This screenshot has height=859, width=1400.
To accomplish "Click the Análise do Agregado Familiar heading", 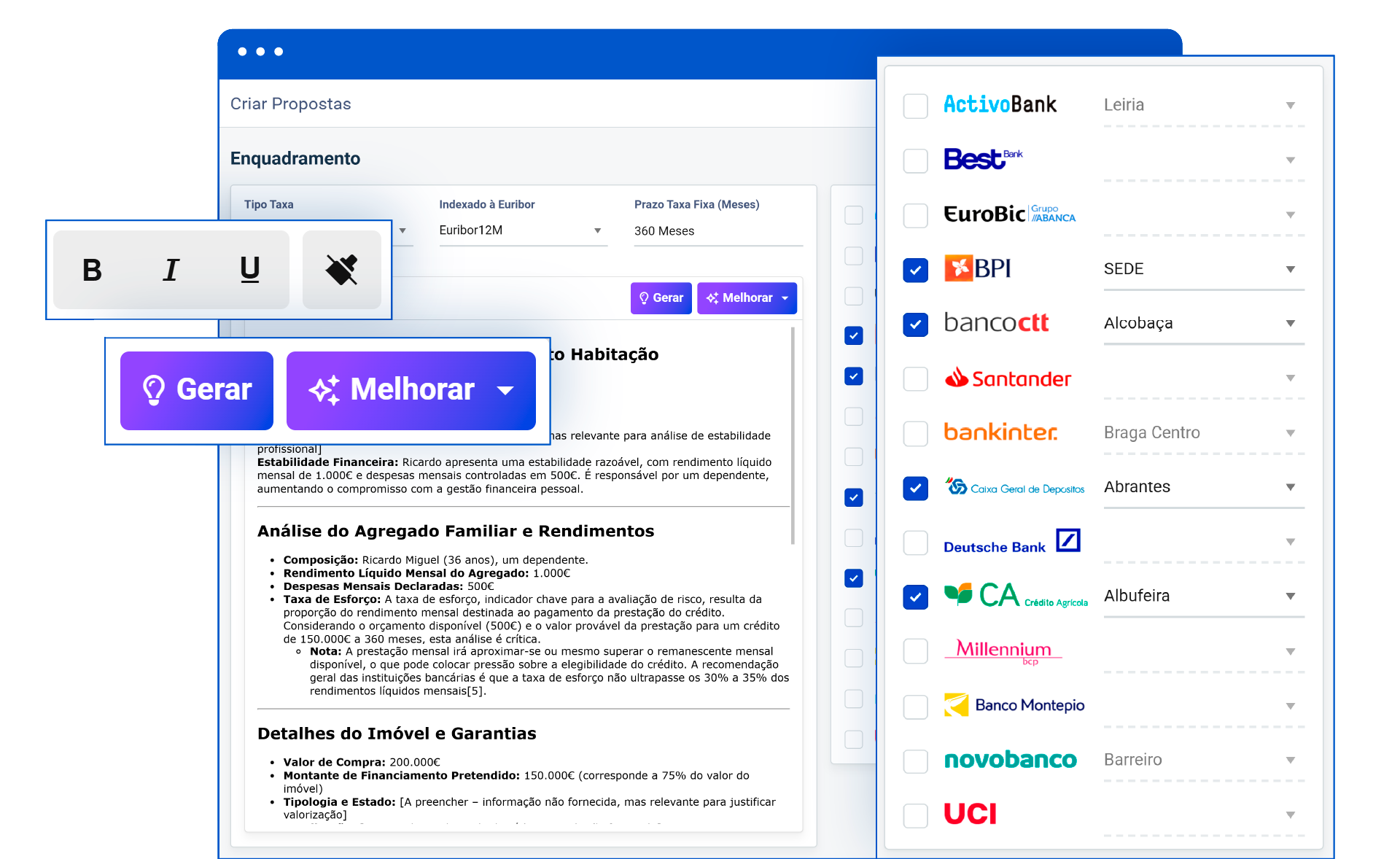I will click(x=456, y=531).
